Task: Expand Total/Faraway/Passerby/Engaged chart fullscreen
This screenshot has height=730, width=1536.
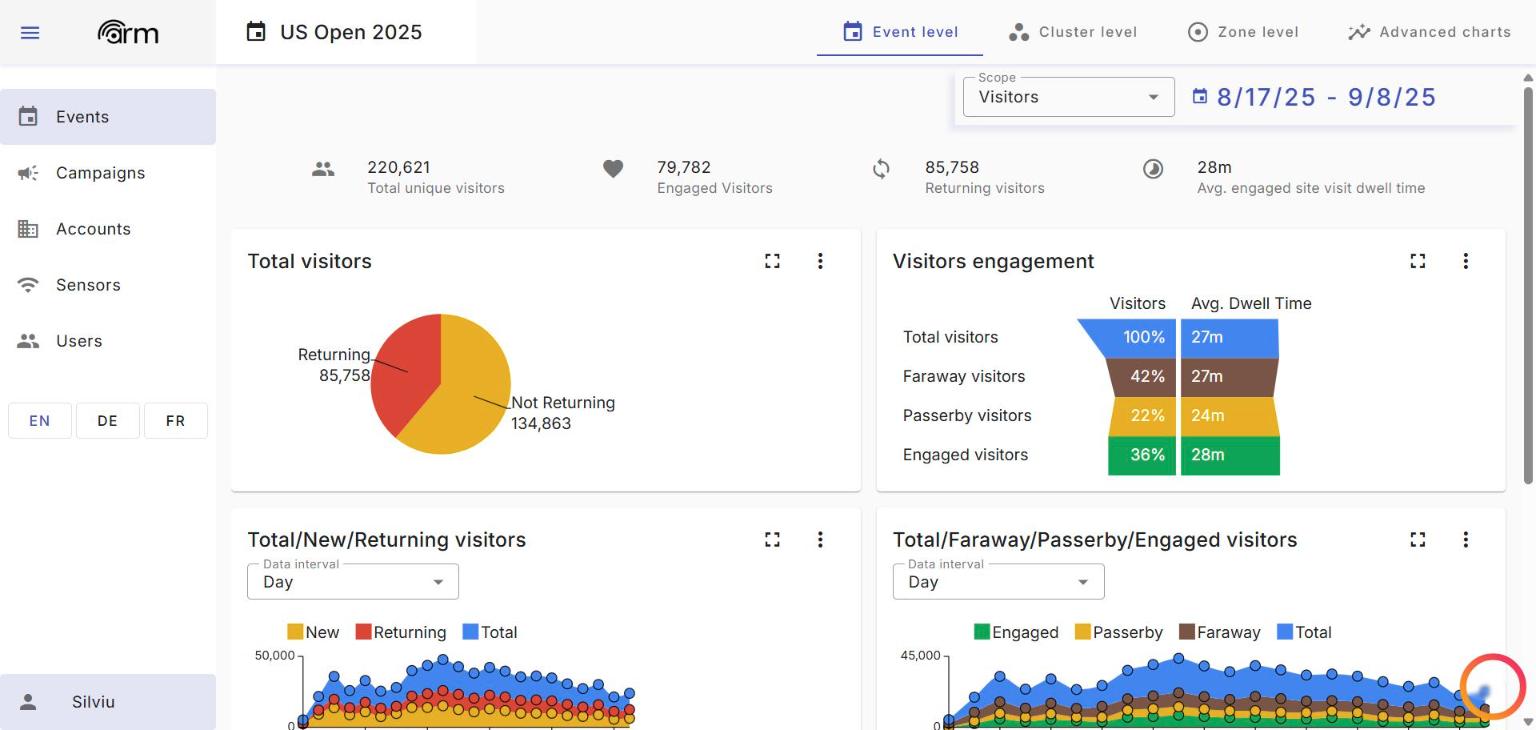Action: tap(1417, 539)
